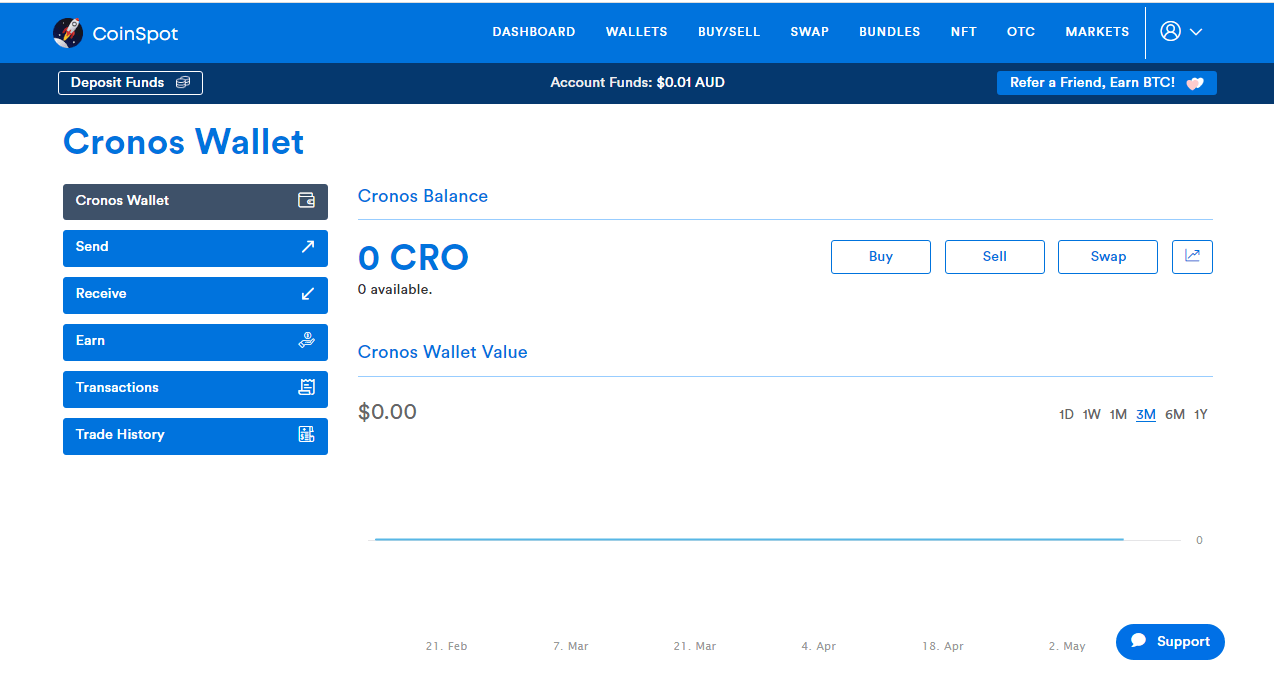Click the Support chat bubble icon
This screenshot has width=1274, height=700.
click(x=1140, y=641)
